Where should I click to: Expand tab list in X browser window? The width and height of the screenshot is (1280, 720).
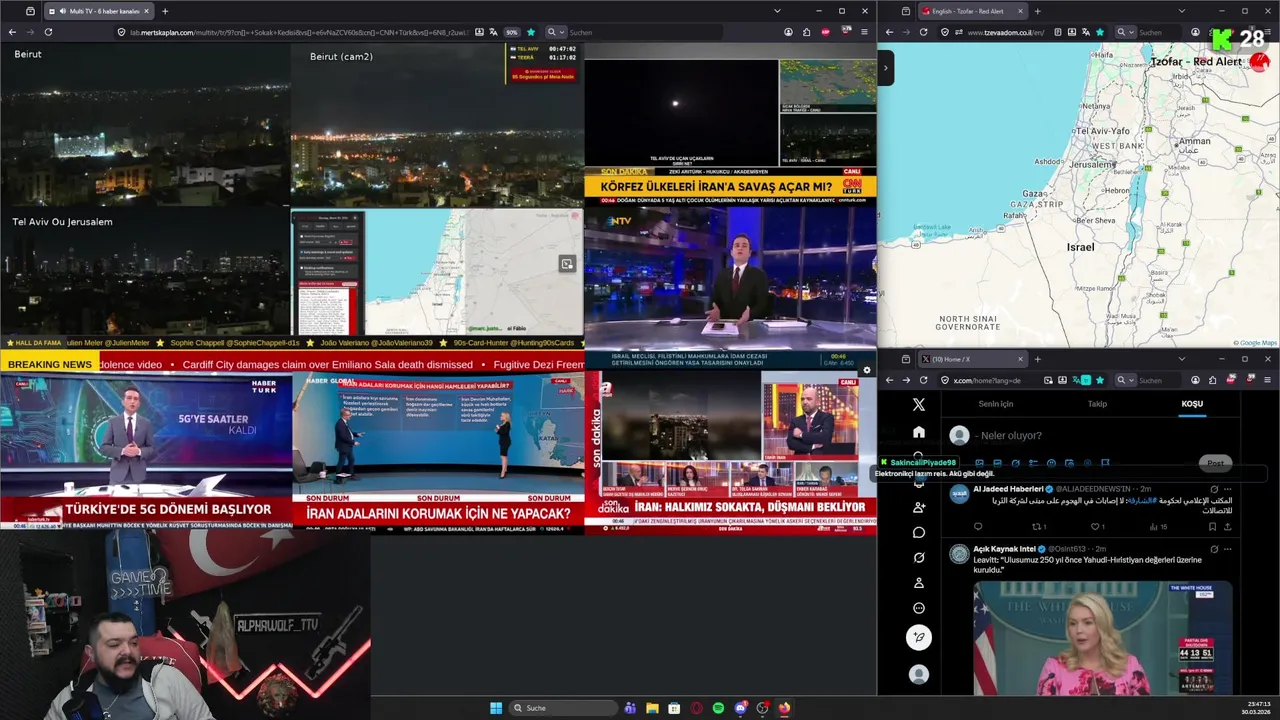[x=1181, y=359]
